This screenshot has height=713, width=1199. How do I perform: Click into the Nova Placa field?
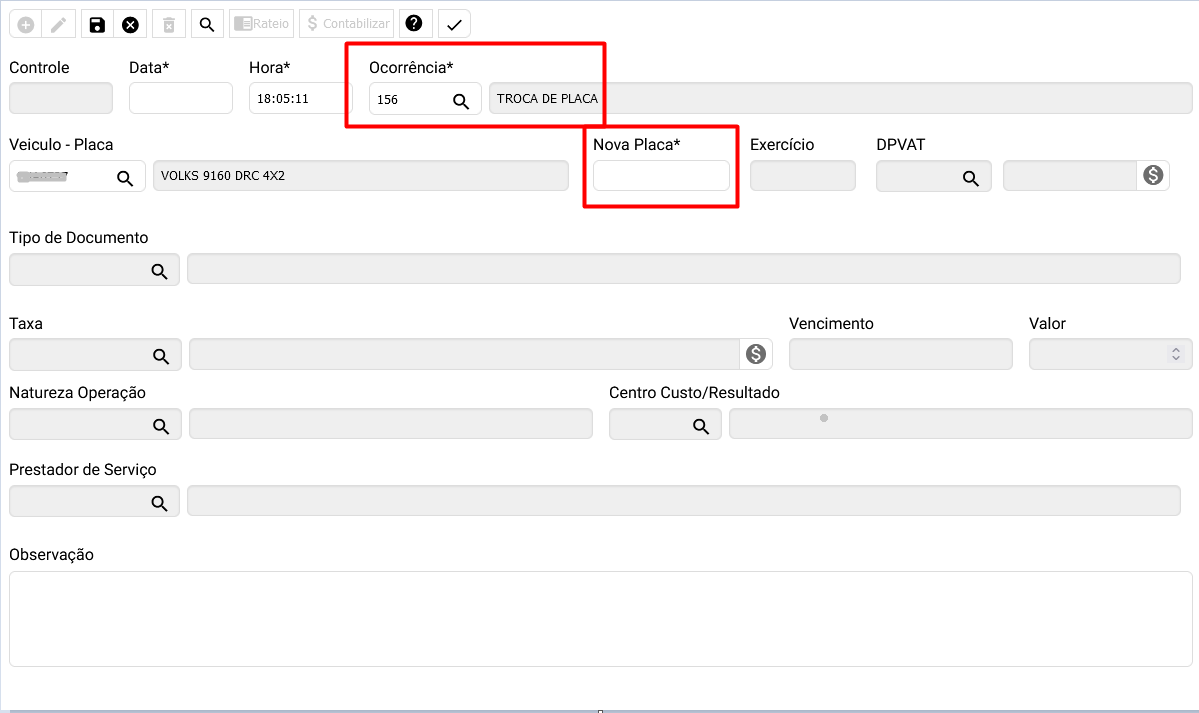(x=661, y=176)
